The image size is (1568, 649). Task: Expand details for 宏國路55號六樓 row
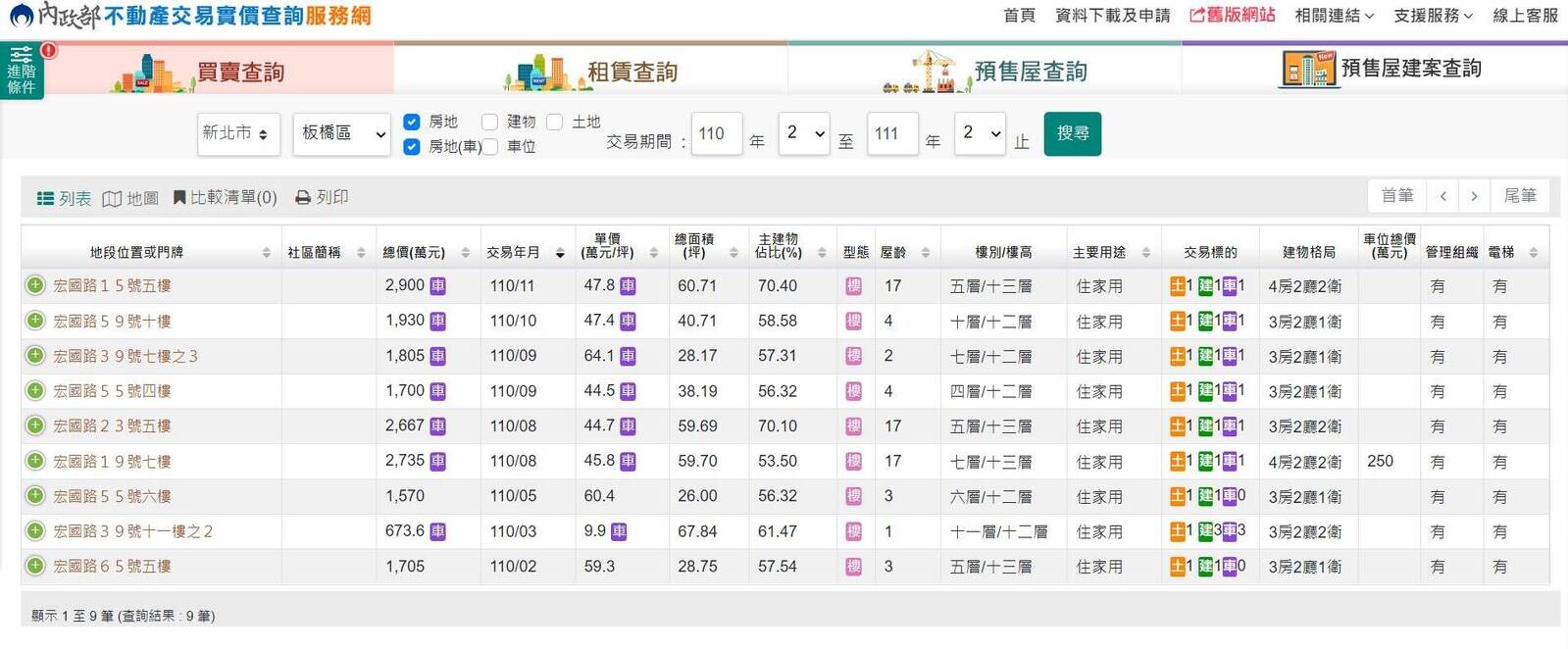[x=35, y=496]
